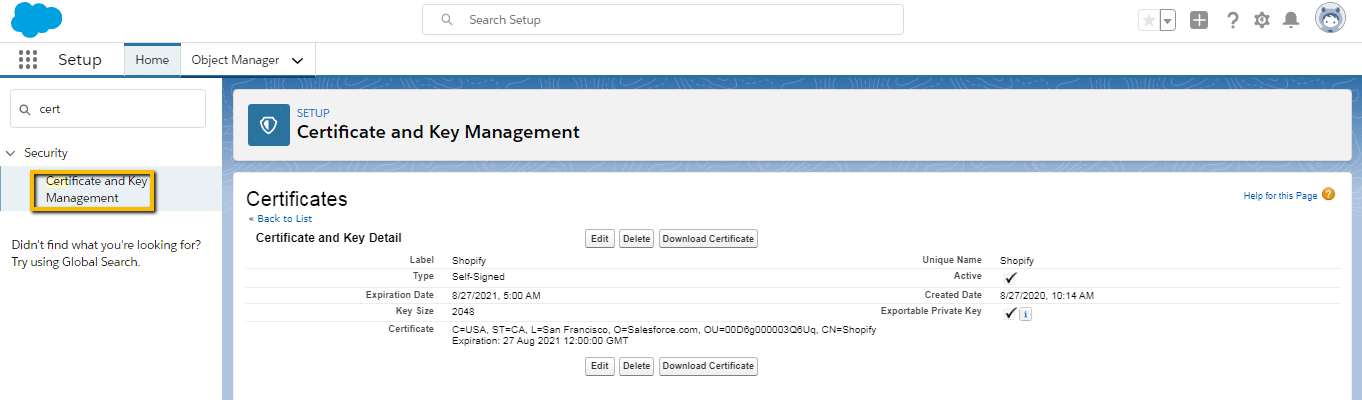Open the Object Manager tab dropdown chevron

(297, 60)
